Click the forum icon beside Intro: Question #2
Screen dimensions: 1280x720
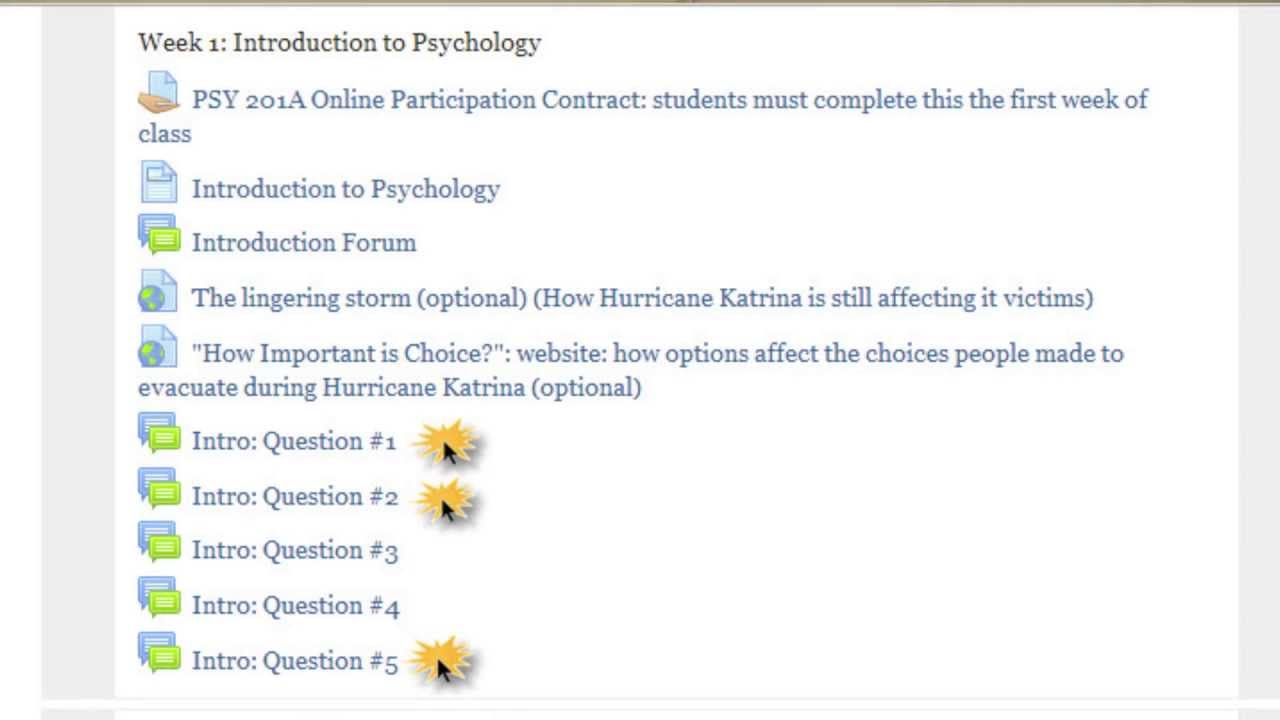(158, 490)
